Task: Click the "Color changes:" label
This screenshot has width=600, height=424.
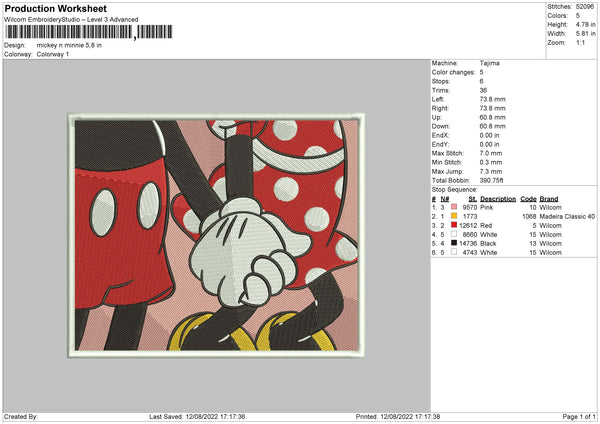Action: coord(453,72)
